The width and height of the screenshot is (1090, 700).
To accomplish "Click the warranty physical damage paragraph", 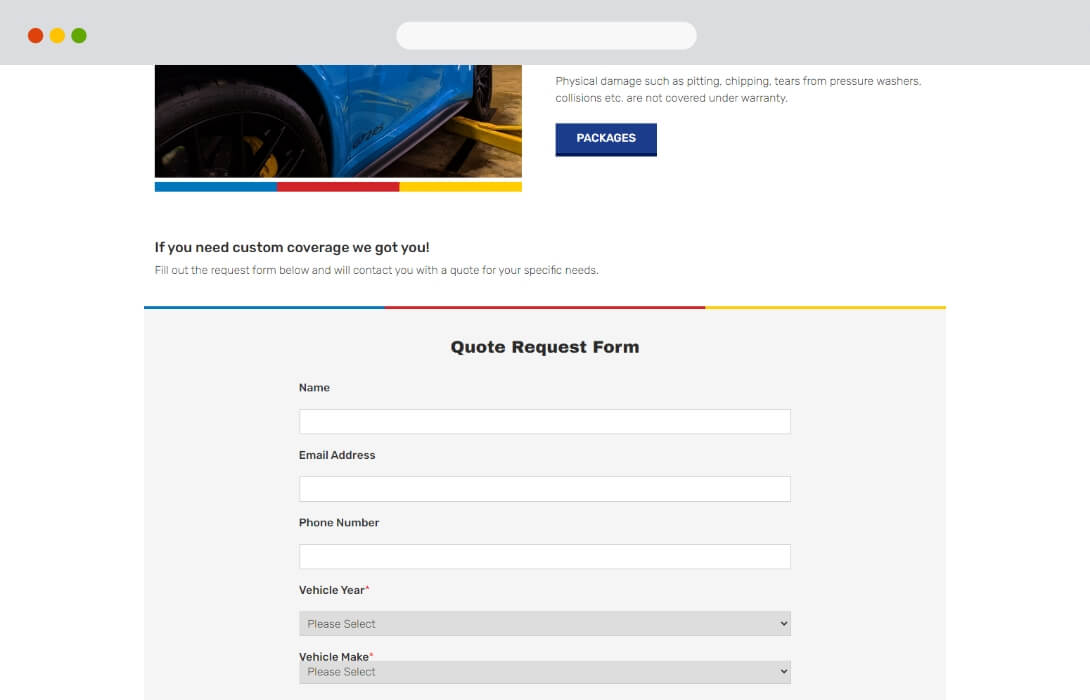I will [x=738, y=90].
